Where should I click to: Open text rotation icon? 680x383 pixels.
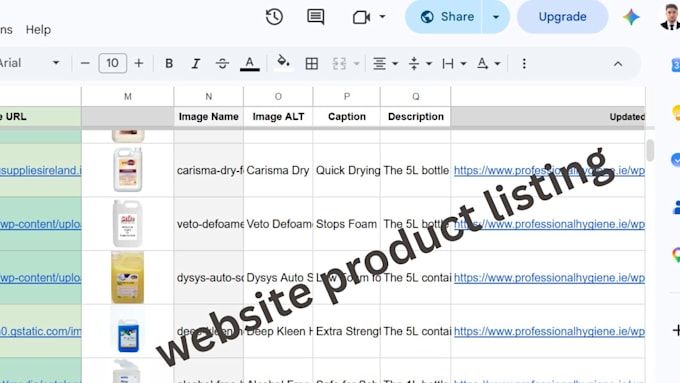pyautogui.click(x=482, y=64)
